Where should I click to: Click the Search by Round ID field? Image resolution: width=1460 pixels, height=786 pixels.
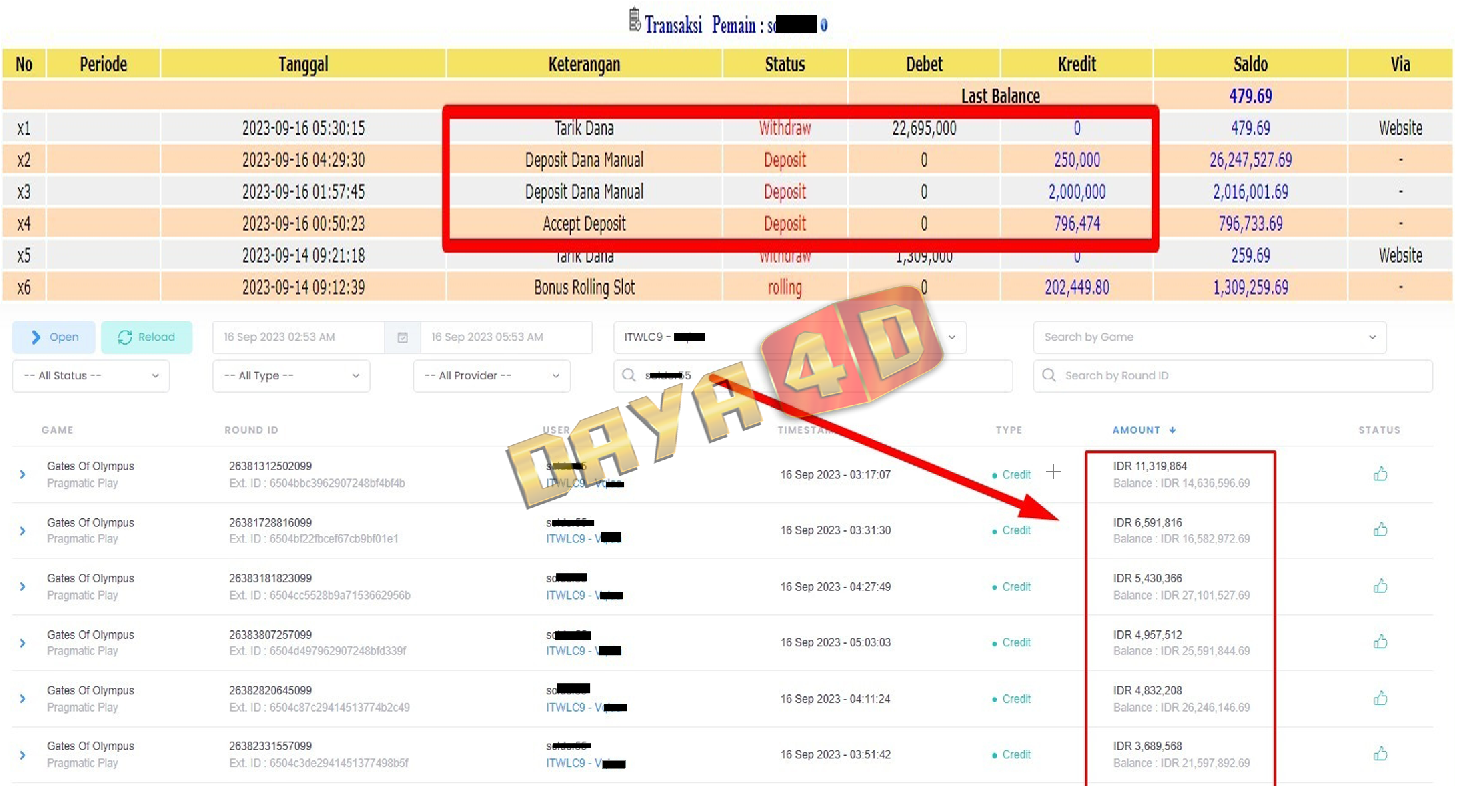coord(1235,376)
